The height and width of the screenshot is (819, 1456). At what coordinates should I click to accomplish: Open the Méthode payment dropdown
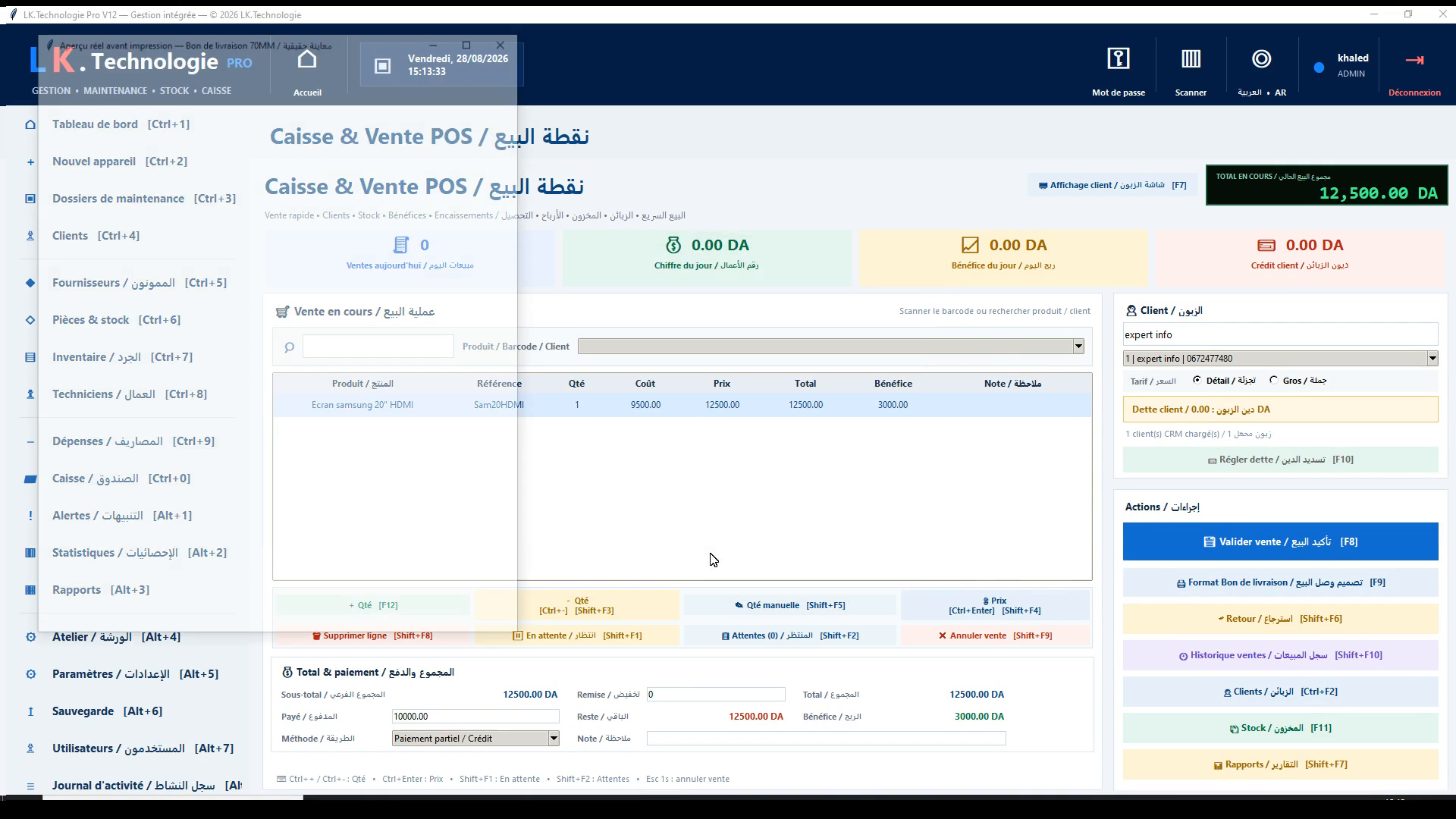554,739
